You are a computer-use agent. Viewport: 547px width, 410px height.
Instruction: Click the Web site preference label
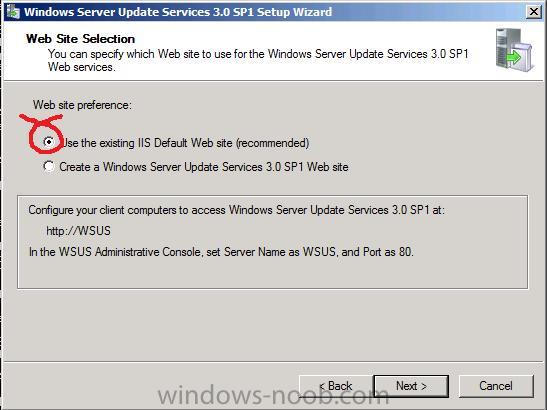coord(82,105)
